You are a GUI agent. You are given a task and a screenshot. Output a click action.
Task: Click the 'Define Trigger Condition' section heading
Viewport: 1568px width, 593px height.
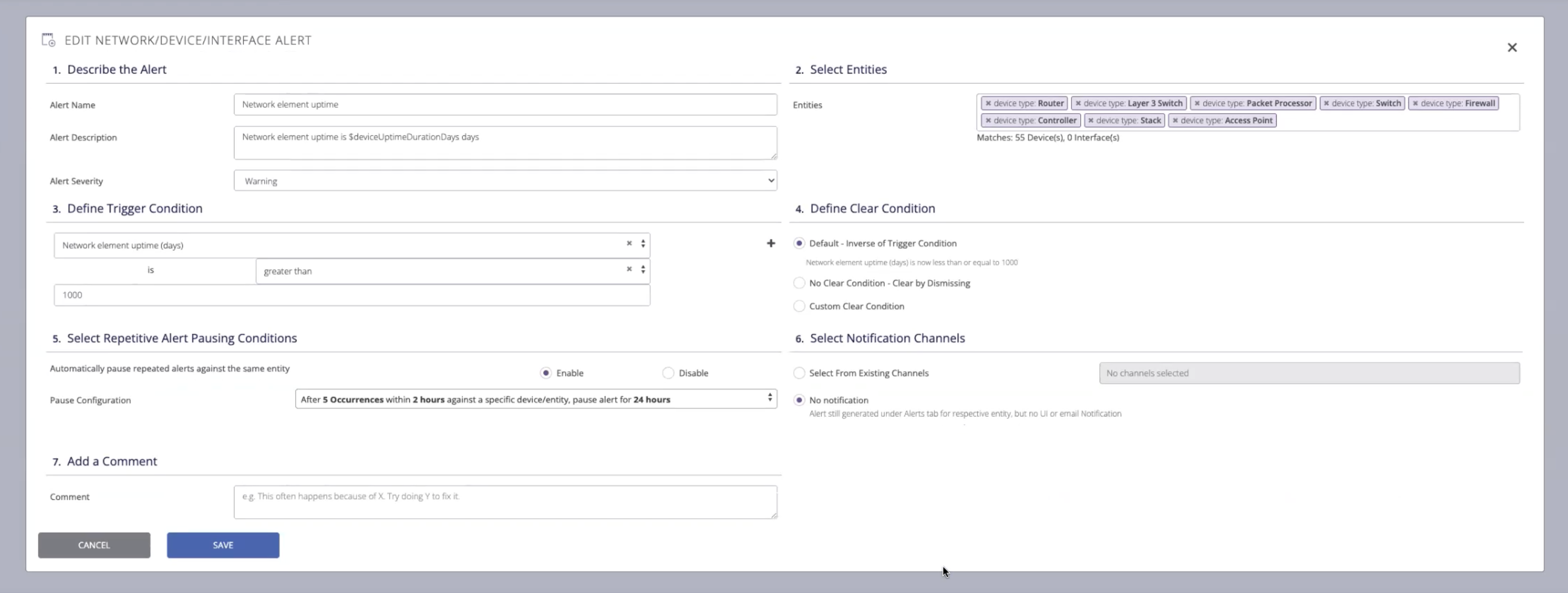click(135, 209)
